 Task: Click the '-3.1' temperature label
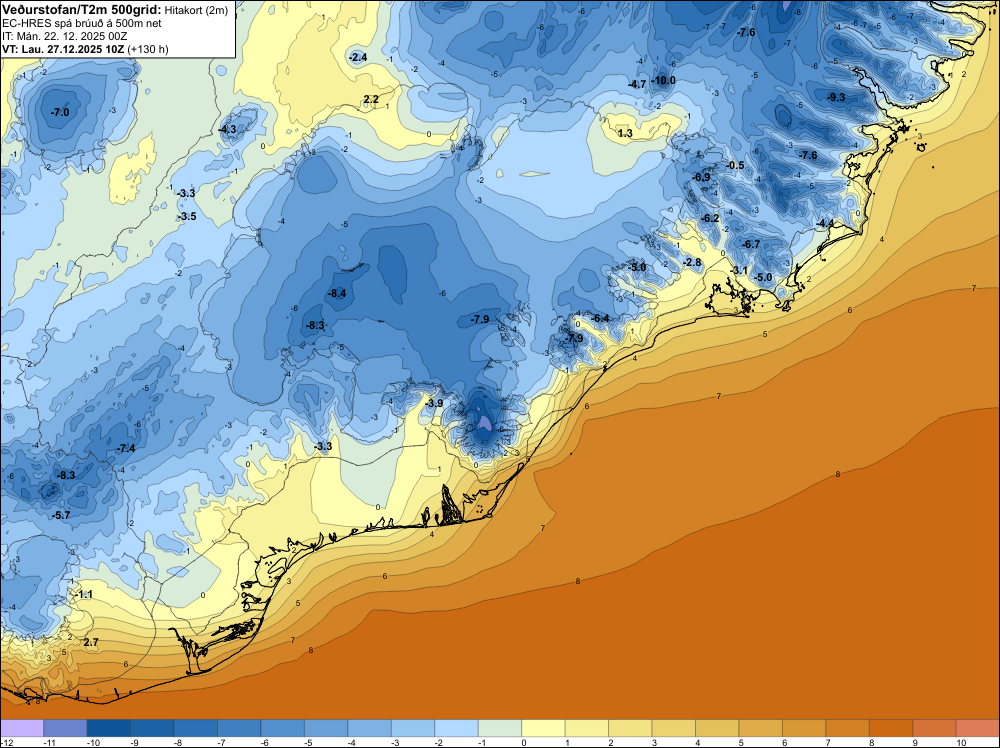click(x=739, y=270)
